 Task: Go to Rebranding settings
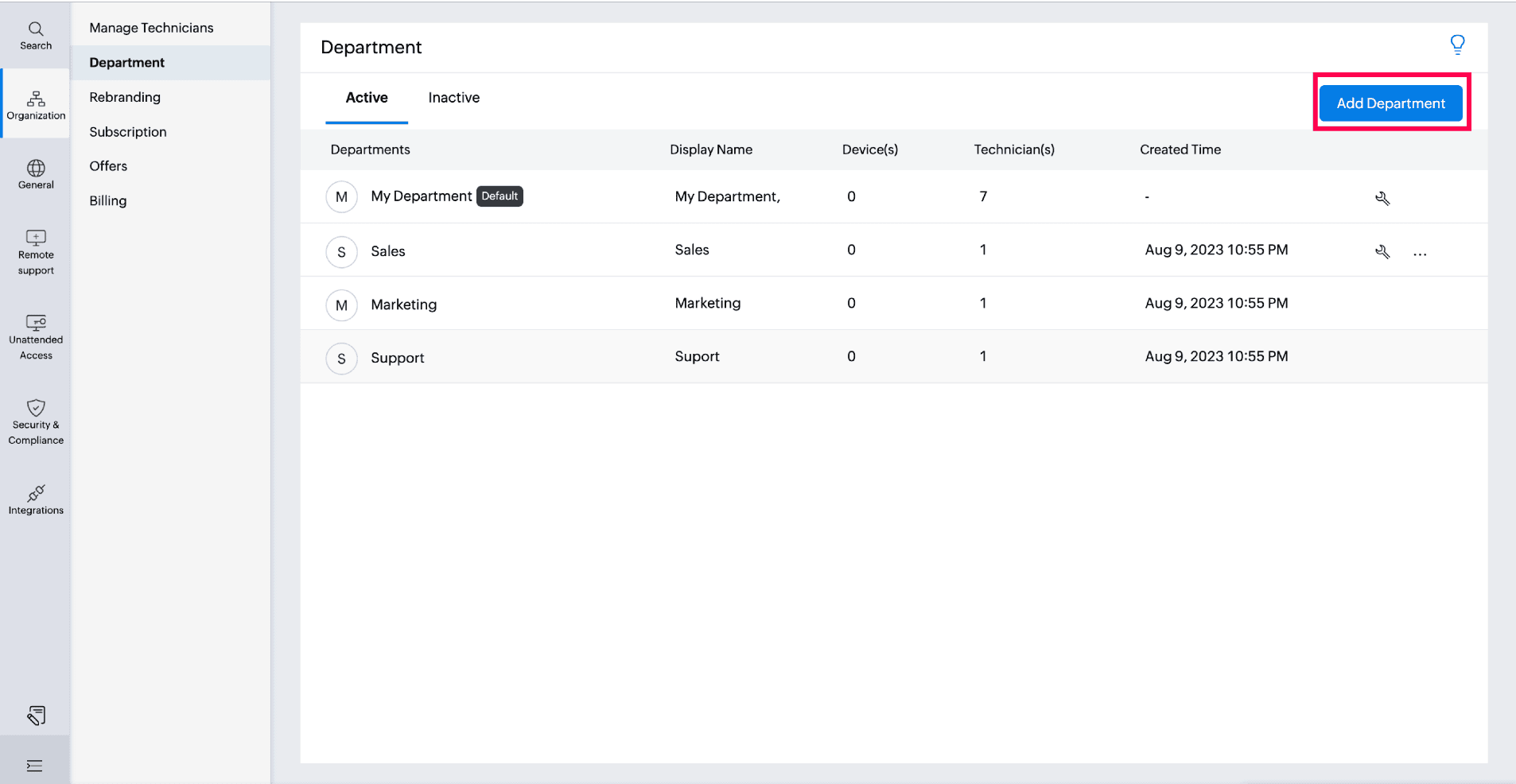[x=125, y=97]
